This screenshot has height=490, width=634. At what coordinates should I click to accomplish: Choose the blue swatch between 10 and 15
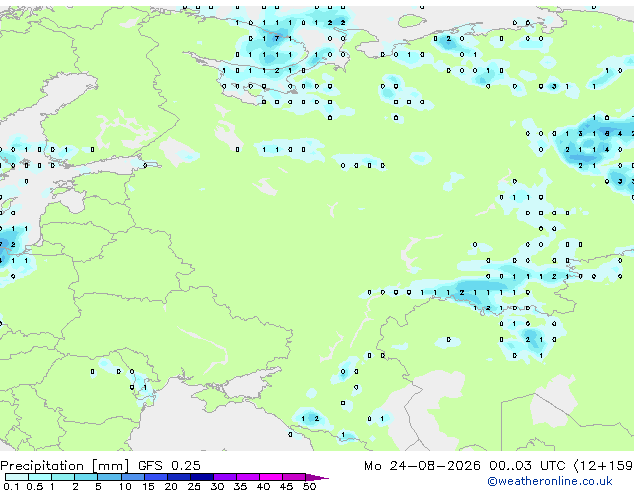[133, 477]
